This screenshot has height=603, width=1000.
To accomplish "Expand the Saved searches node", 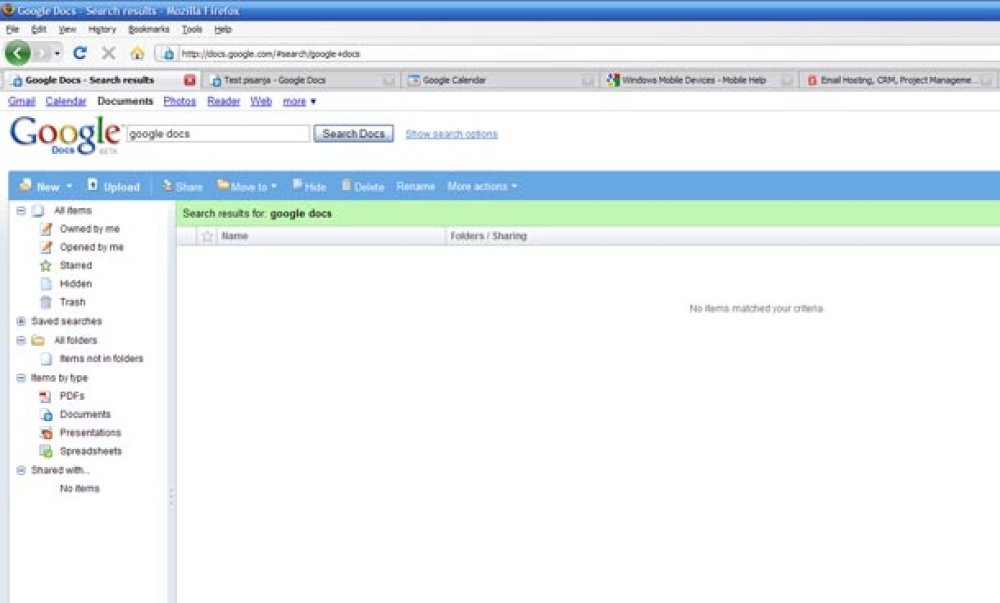I will tap(21, 321).
